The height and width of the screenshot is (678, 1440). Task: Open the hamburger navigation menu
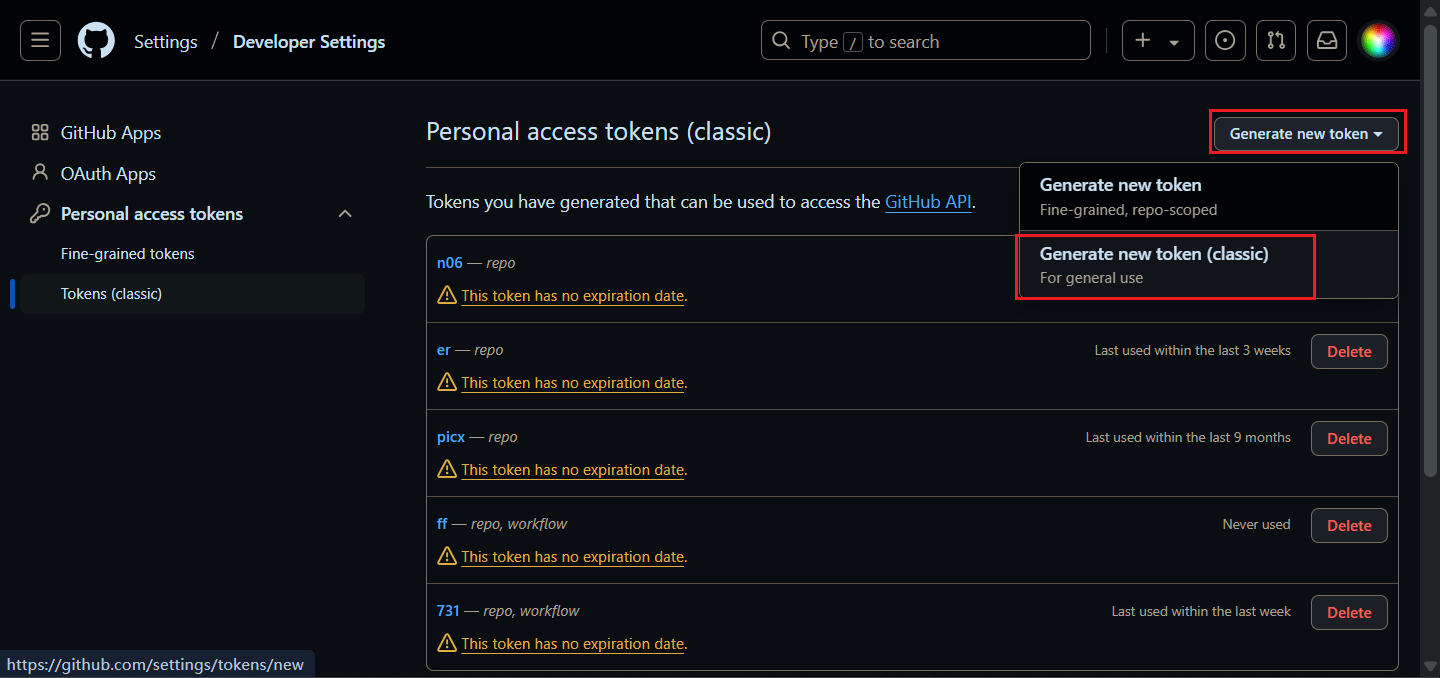pos(40,41)
